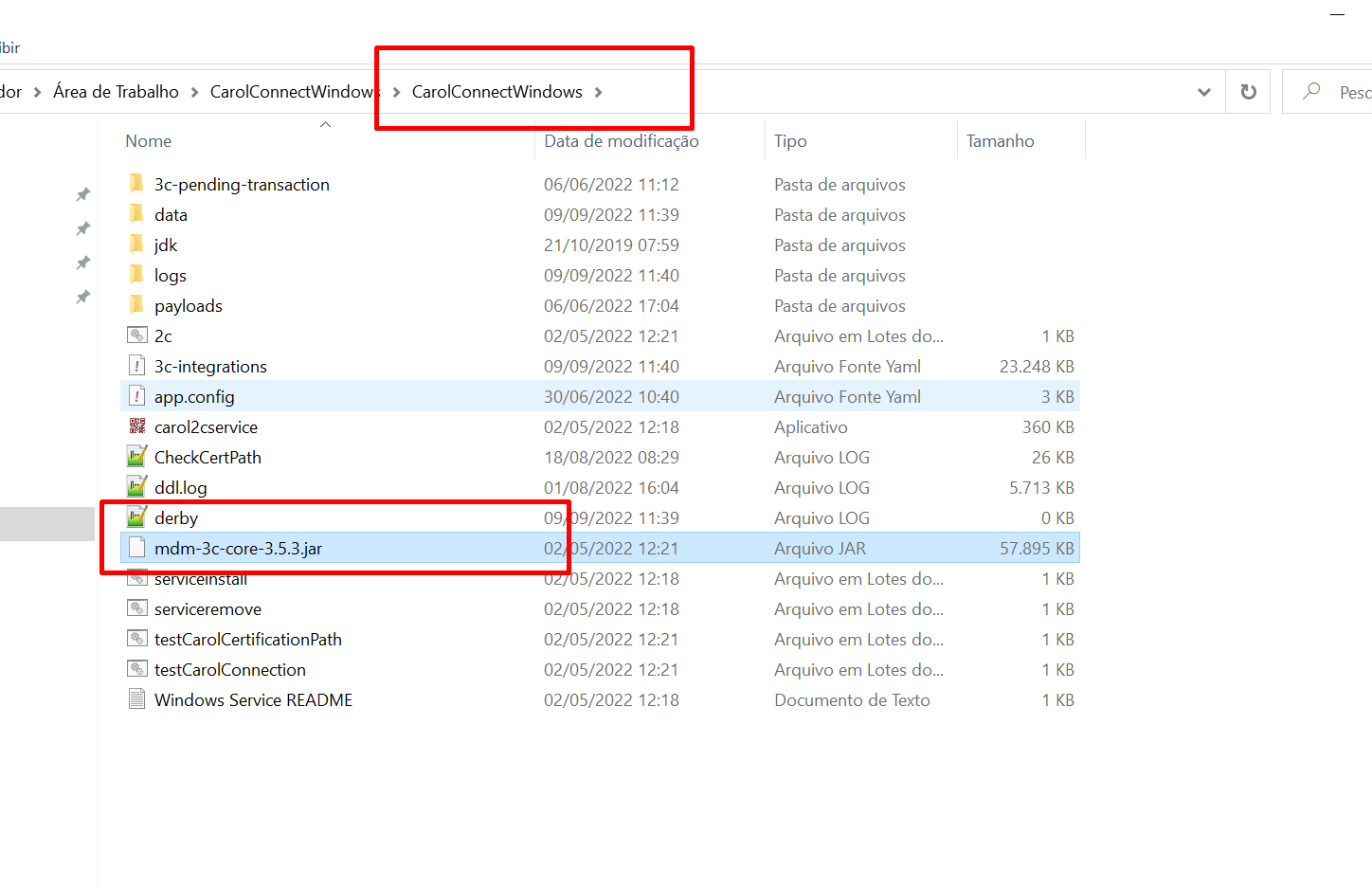Screen dimensions: 1372x888
Task: Select the derby file name
Action: point(176,518)
